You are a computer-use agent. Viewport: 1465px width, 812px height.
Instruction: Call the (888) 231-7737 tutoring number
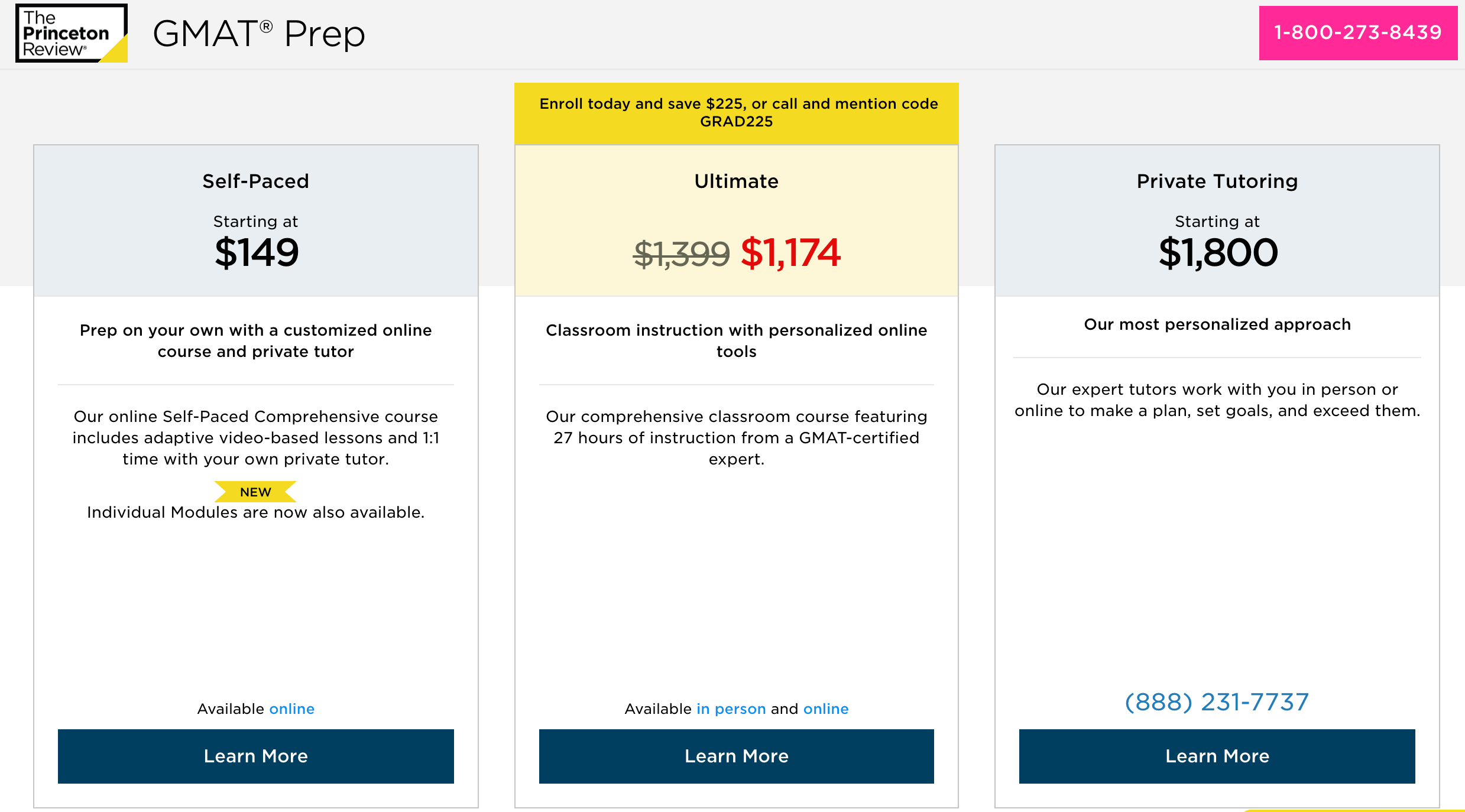pyautogui.click(x=1216, y=702)
